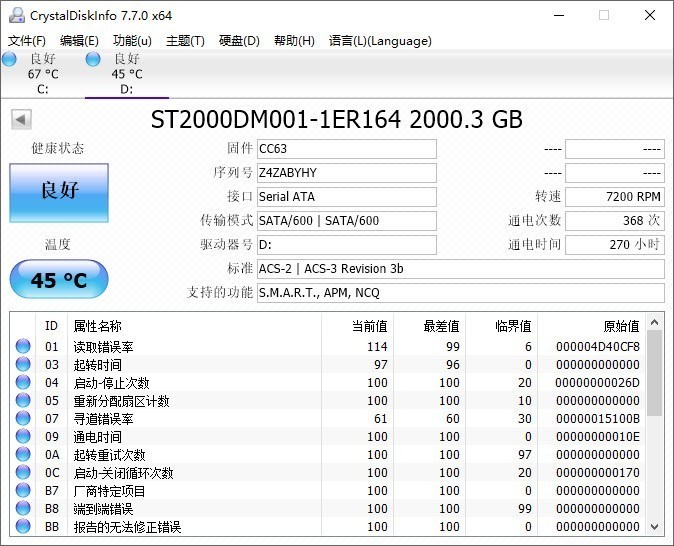Click the status icon for 重新分配扇区计数 row
This screenshot has width=674, height=546.
coord(23,400)
